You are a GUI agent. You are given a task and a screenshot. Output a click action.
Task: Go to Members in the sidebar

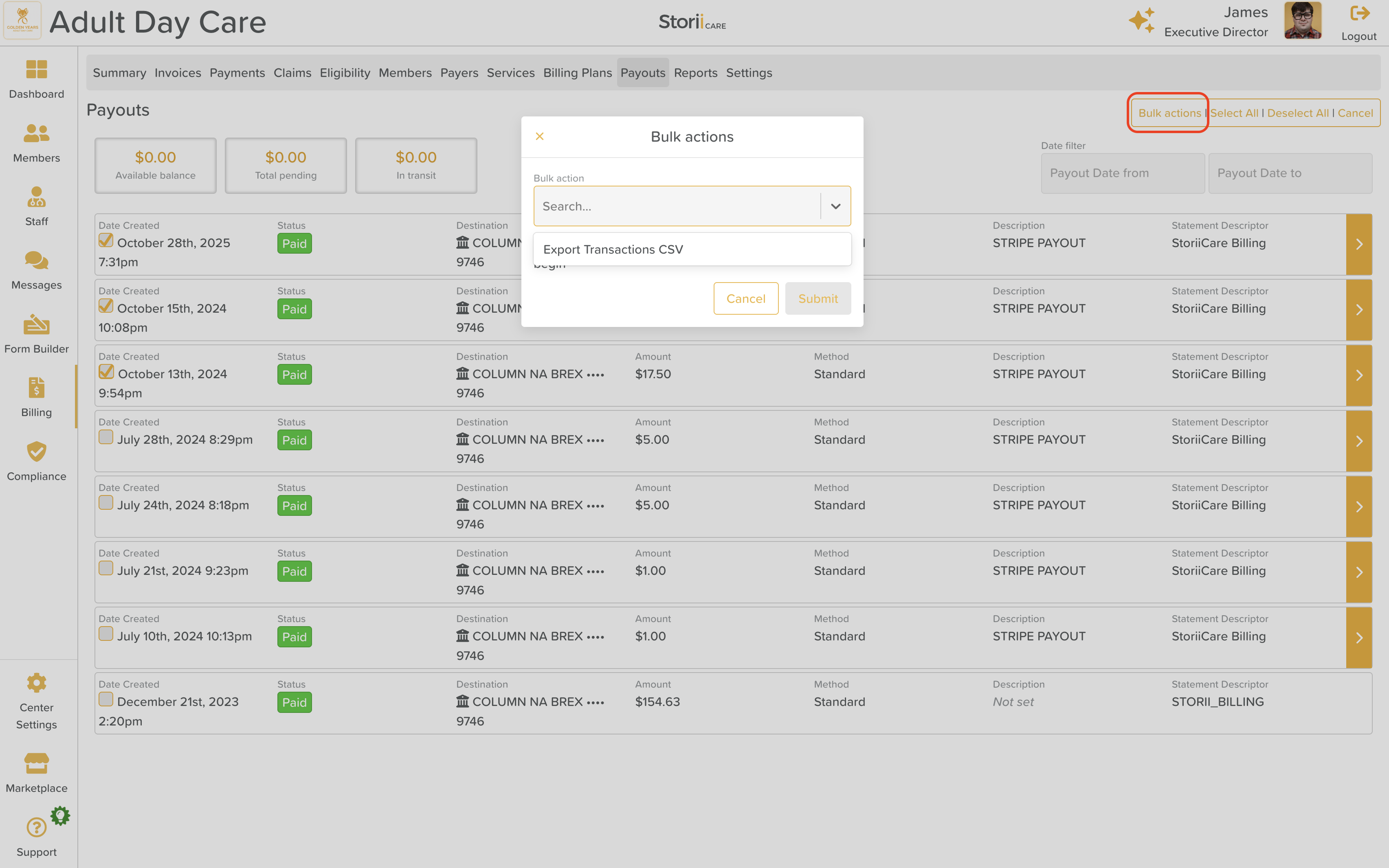pos(36,134)
